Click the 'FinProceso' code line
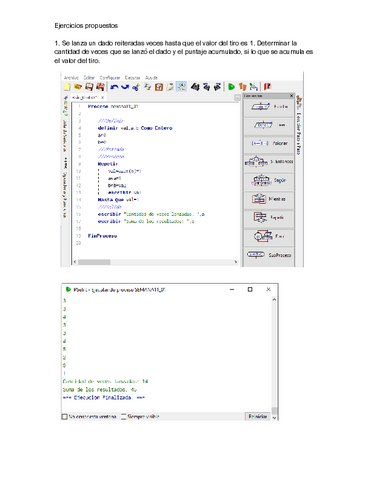Image resolution: width=371 pixels, height=480 pixels. point(102,236)
